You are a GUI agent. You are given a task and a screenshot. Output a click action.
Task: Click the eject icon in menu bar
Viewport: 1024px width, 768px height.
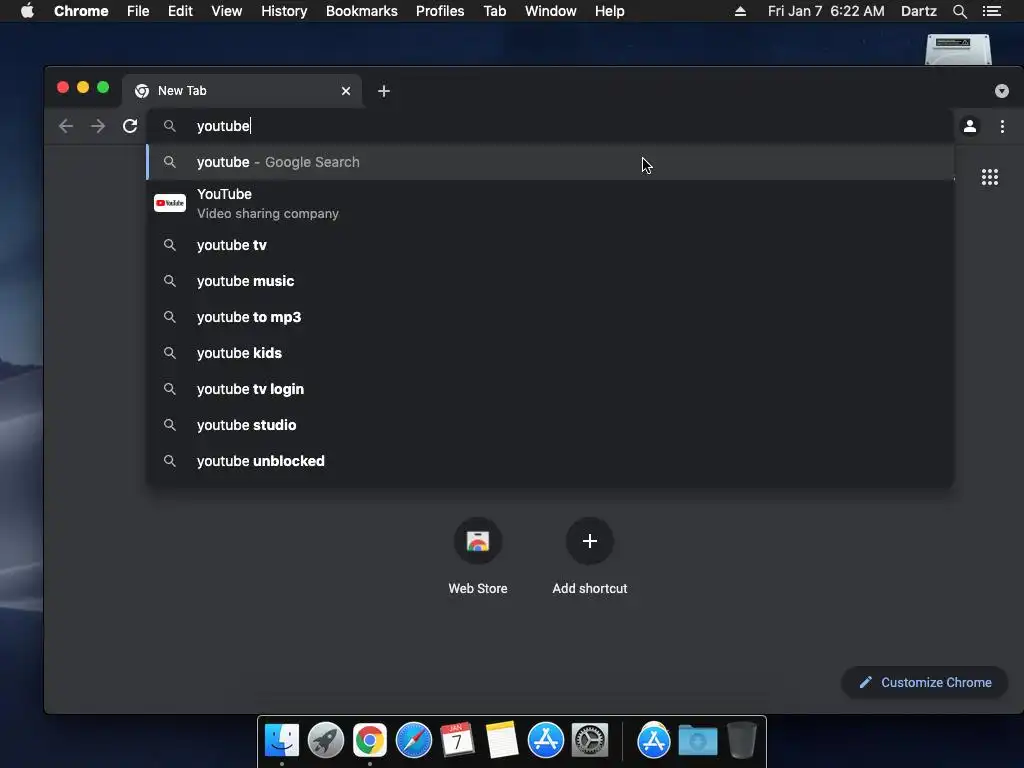pyautogui.click(x=740, y=11)
